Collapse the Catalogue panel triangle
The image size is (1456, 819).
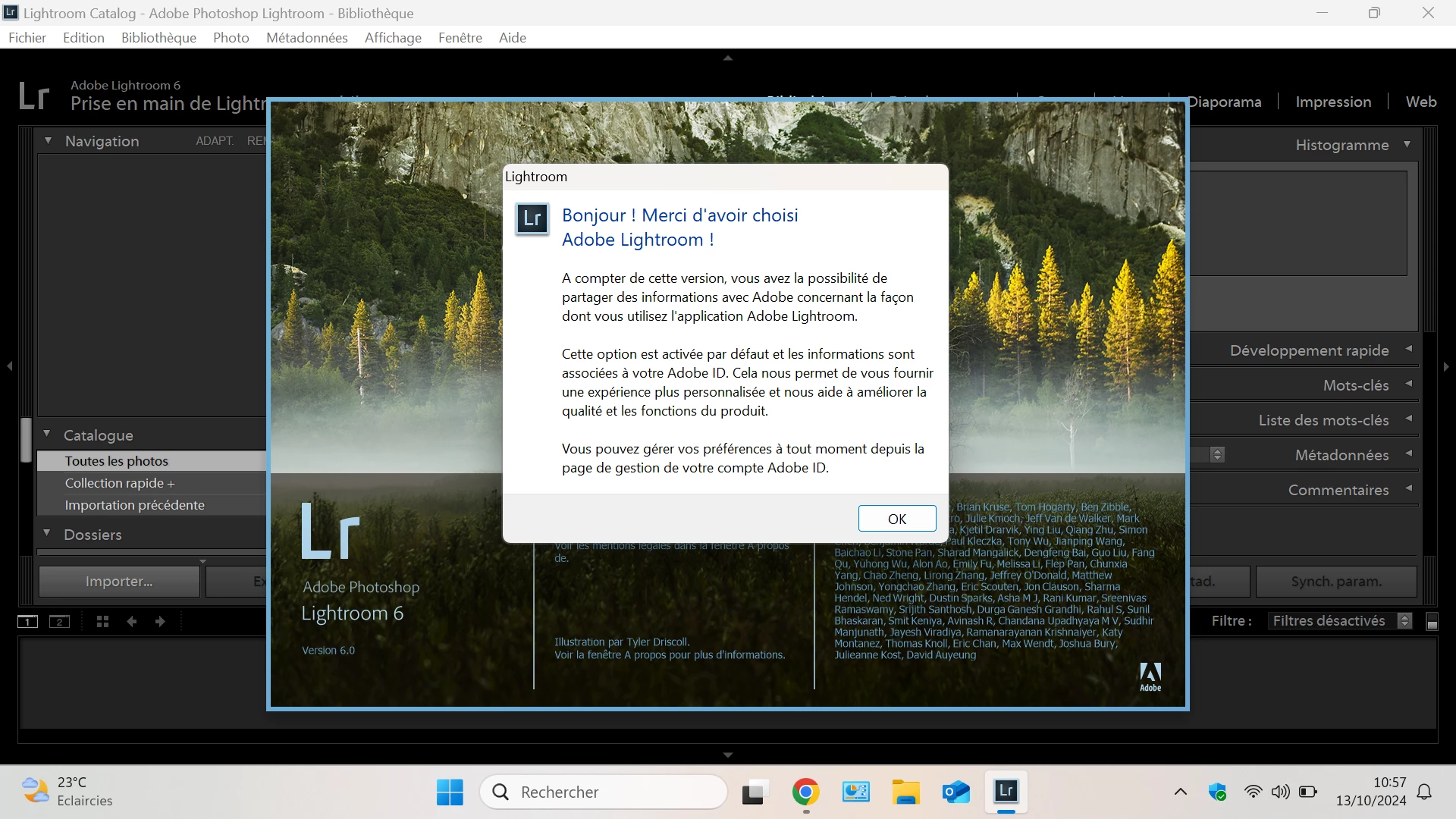pyautogui.click(x=47, y=435)
